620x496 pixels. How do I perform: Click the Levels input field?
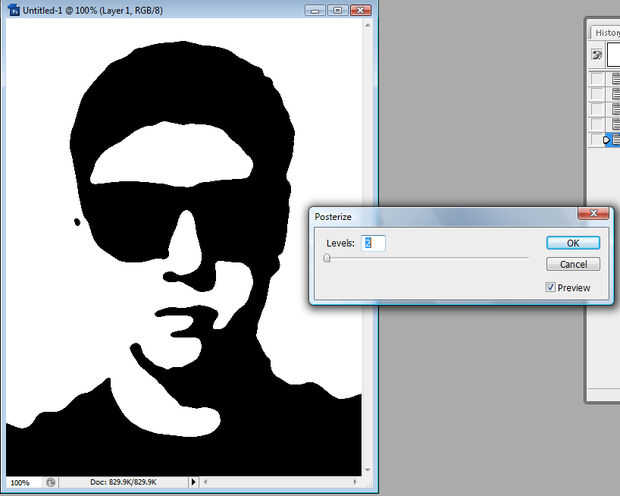[373, 243]
